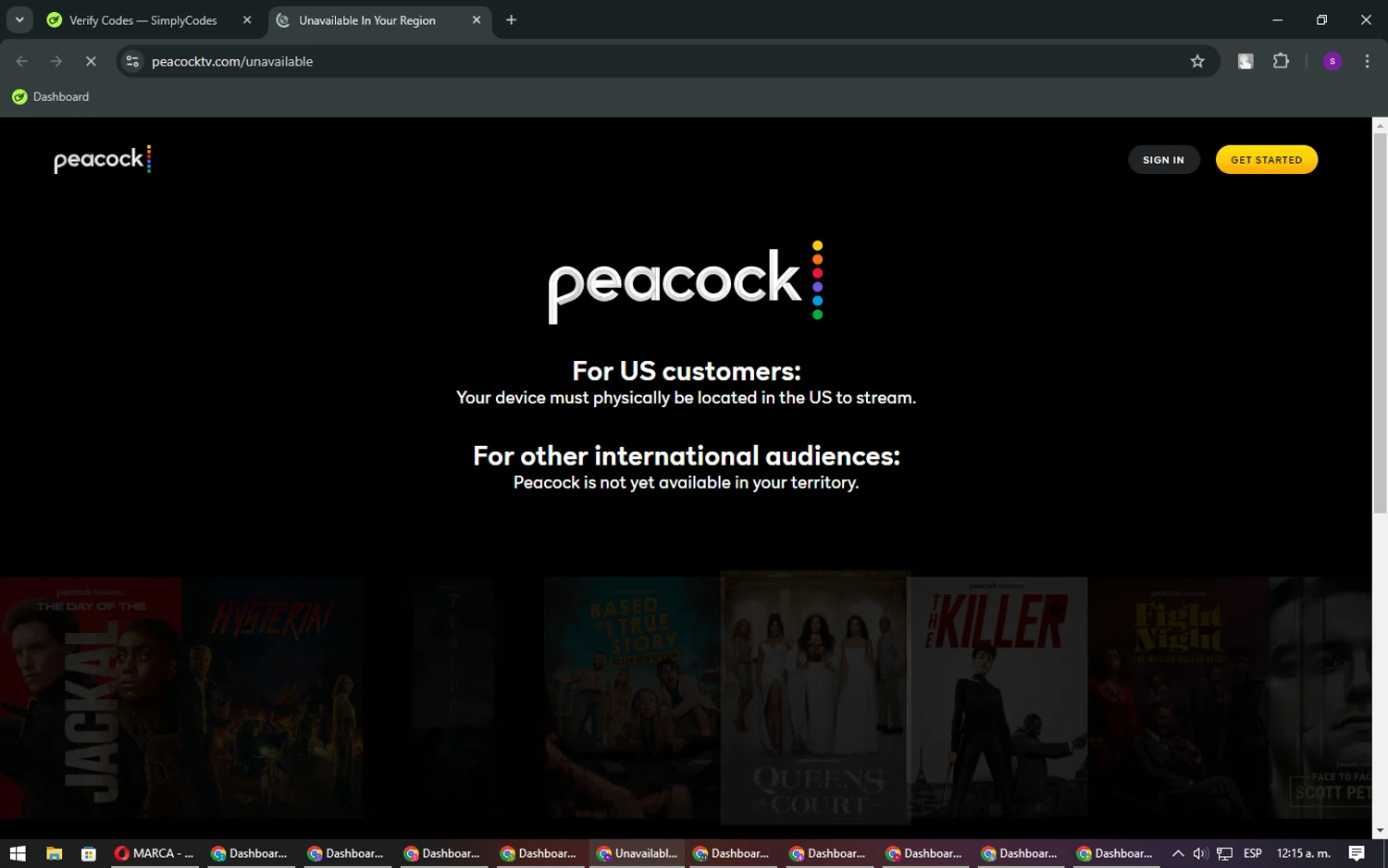Click the Hysteria! show poster
1388x868 pixels.
tap(272, 699)
